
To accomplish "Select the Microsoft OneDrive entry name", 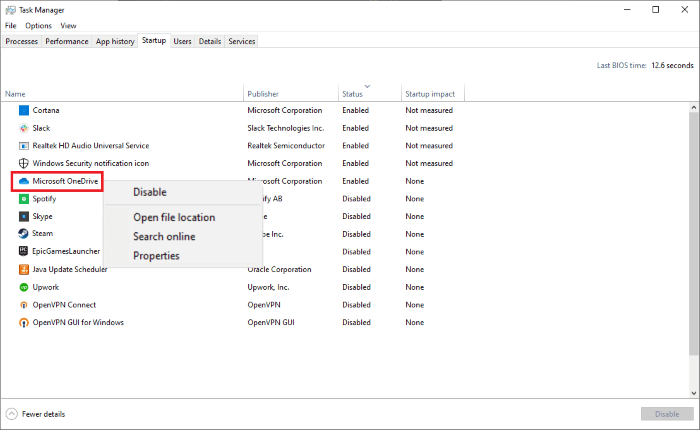I will pyautogui.click(x=65, y=181).
